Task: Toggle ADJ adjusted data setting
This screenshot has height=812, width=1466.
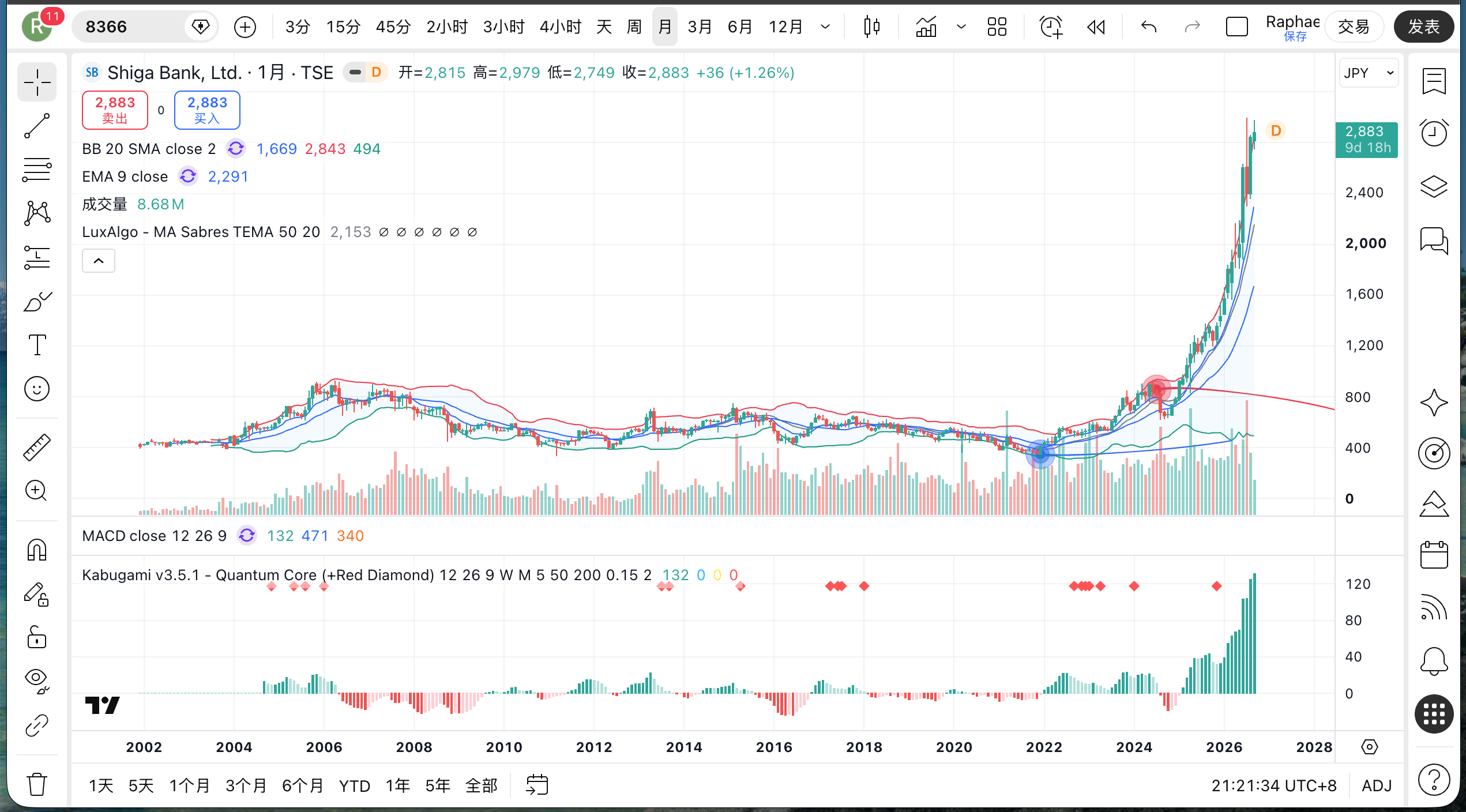Action: [x=1377, y=785]
